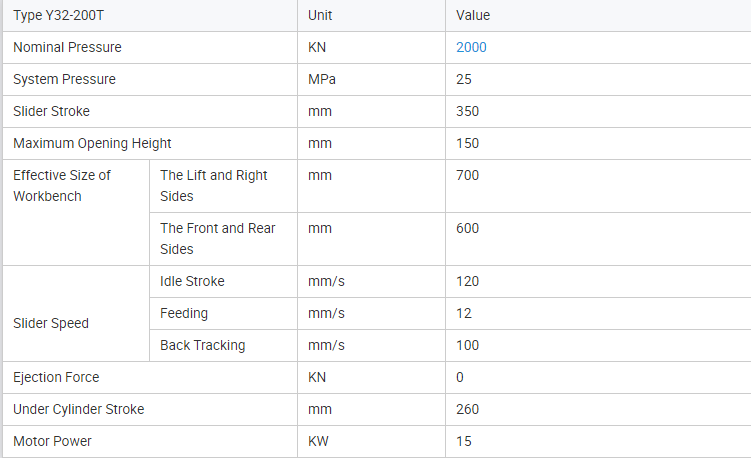The image size is (751, 458).
Task: Click the blue 2000 nominal pressure link
Action: 471,47
